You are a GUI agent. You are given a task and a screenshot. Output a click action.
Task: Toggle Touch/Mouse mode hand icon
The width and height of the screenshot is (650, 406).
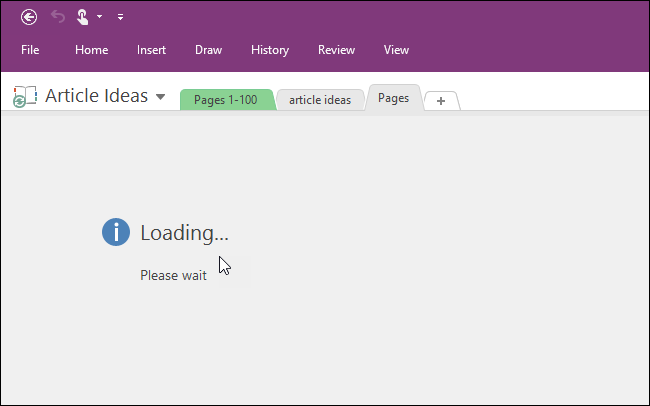[x=82, y=17]
